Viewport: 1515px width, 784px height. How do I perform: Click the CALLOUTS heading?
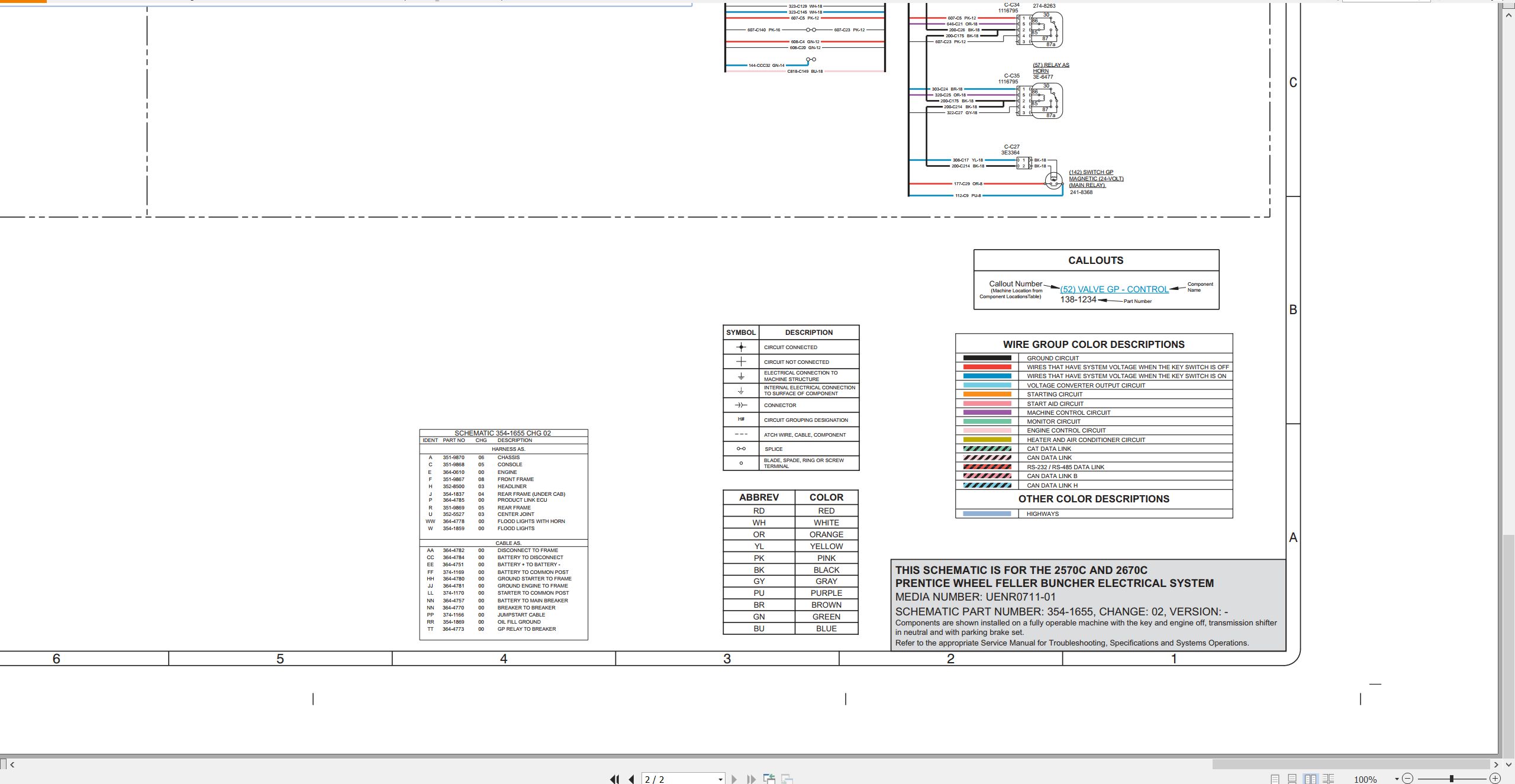pos(1095,260)
